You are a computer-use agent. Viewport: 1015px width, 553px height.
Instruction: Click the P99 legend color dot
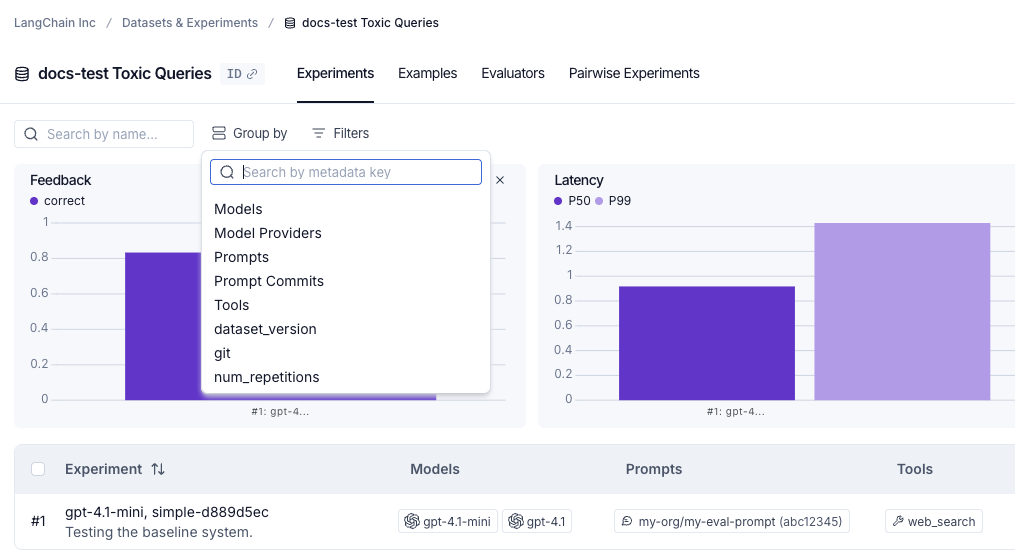click(599, 201)
